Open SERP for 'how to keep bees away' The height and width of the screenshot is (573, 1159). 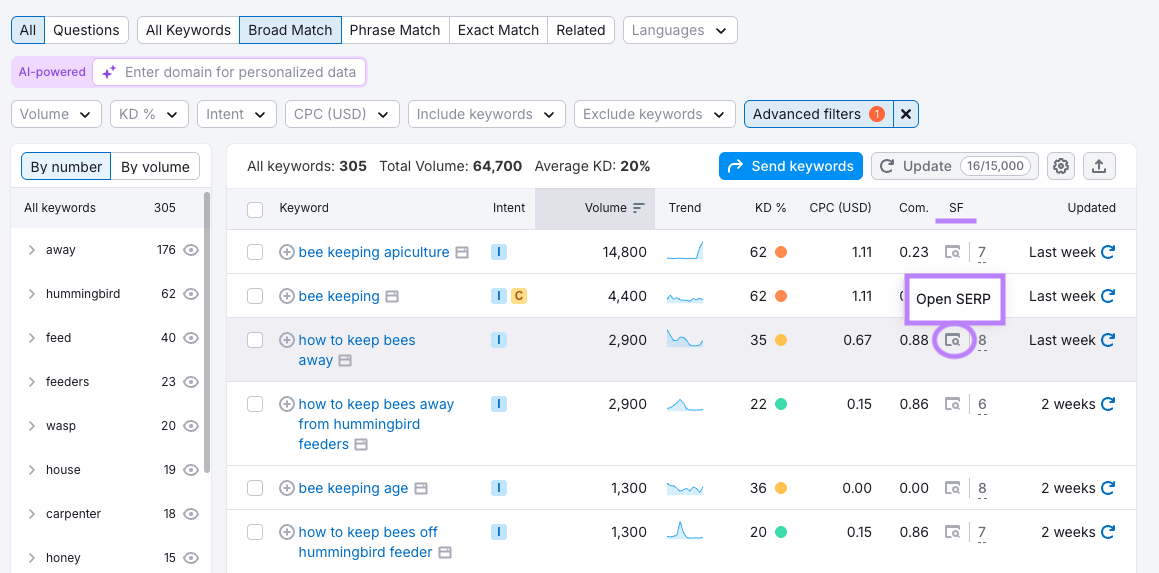click(x=953, y=341)
